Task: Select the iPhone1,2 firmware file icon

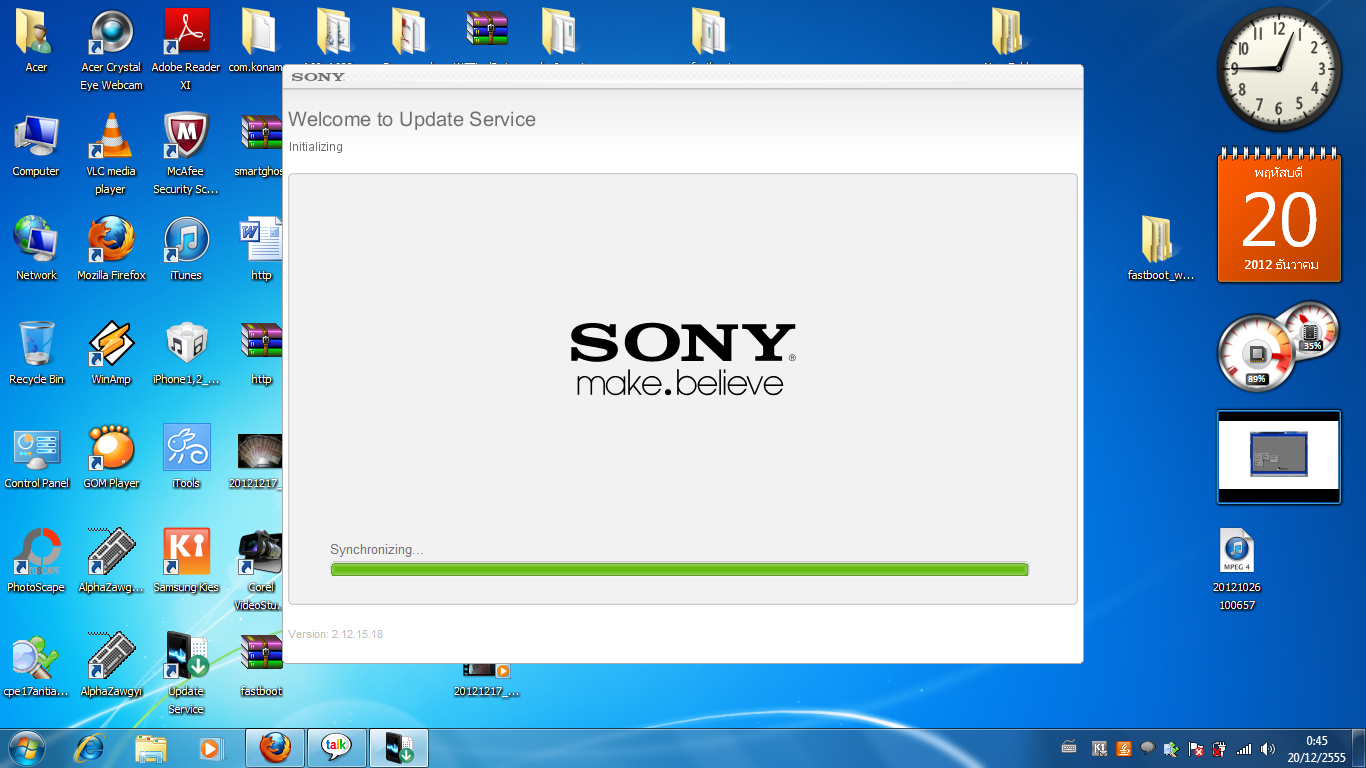Action: [186, 352]
